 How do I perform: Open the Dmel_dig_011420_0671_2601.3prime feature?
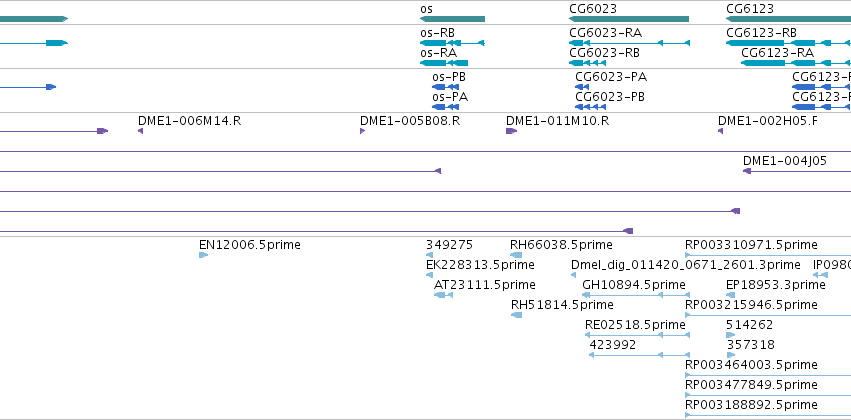pos(574,275)
